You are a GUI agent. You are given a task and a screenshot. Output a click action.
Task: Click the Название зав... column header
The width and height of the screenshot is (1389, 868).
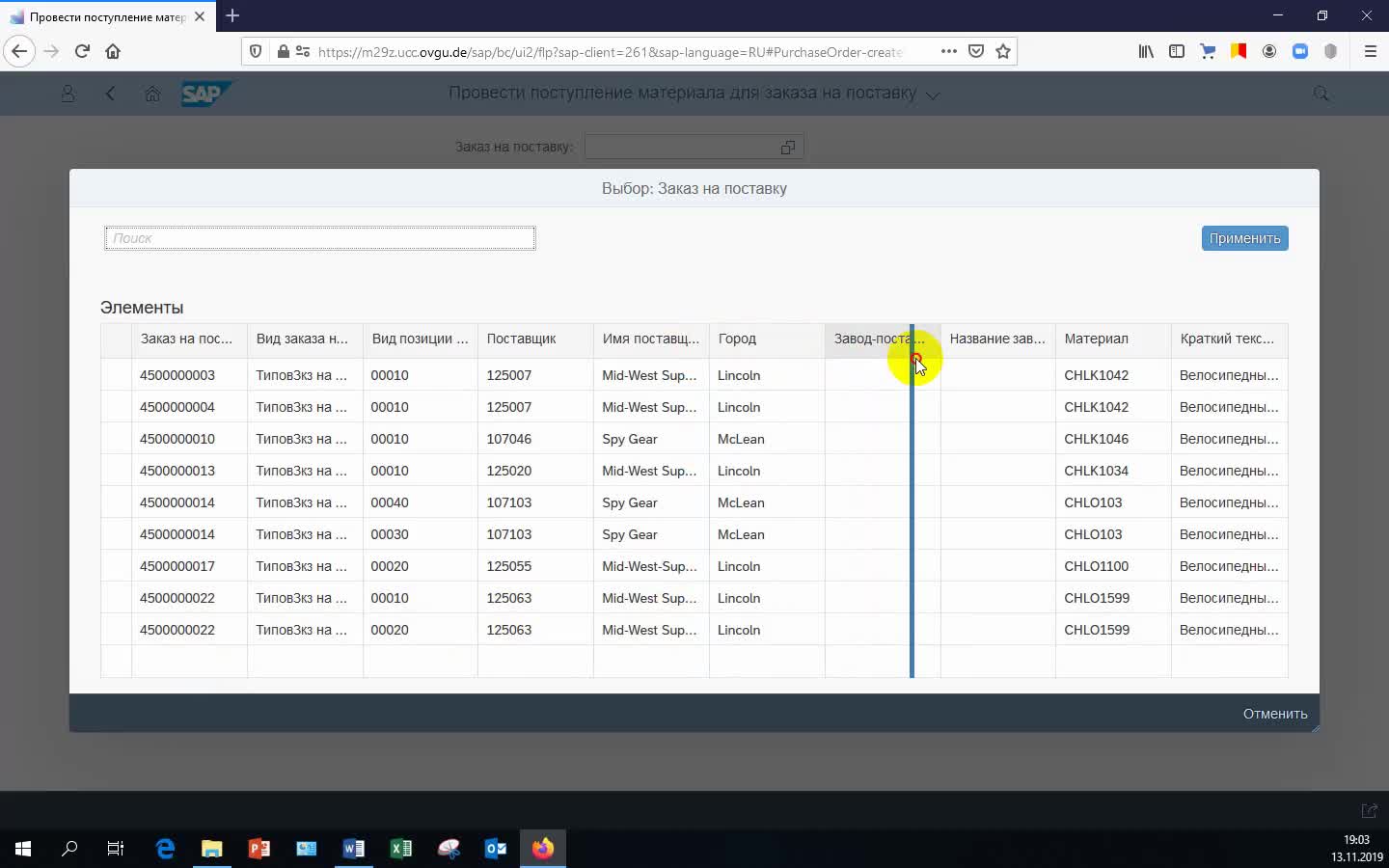coord(997,339)
